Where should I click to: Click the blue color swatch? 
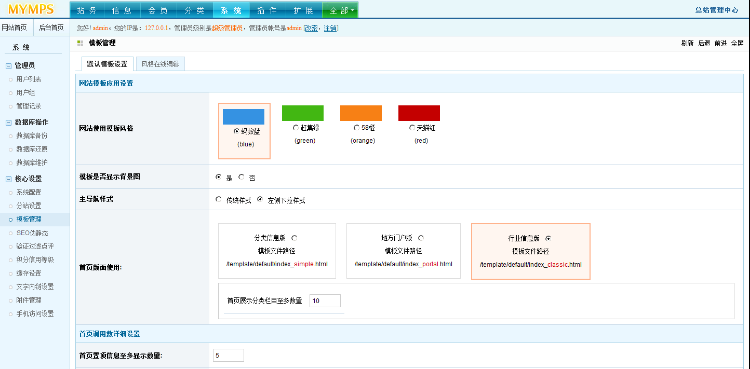click(243, 117)
